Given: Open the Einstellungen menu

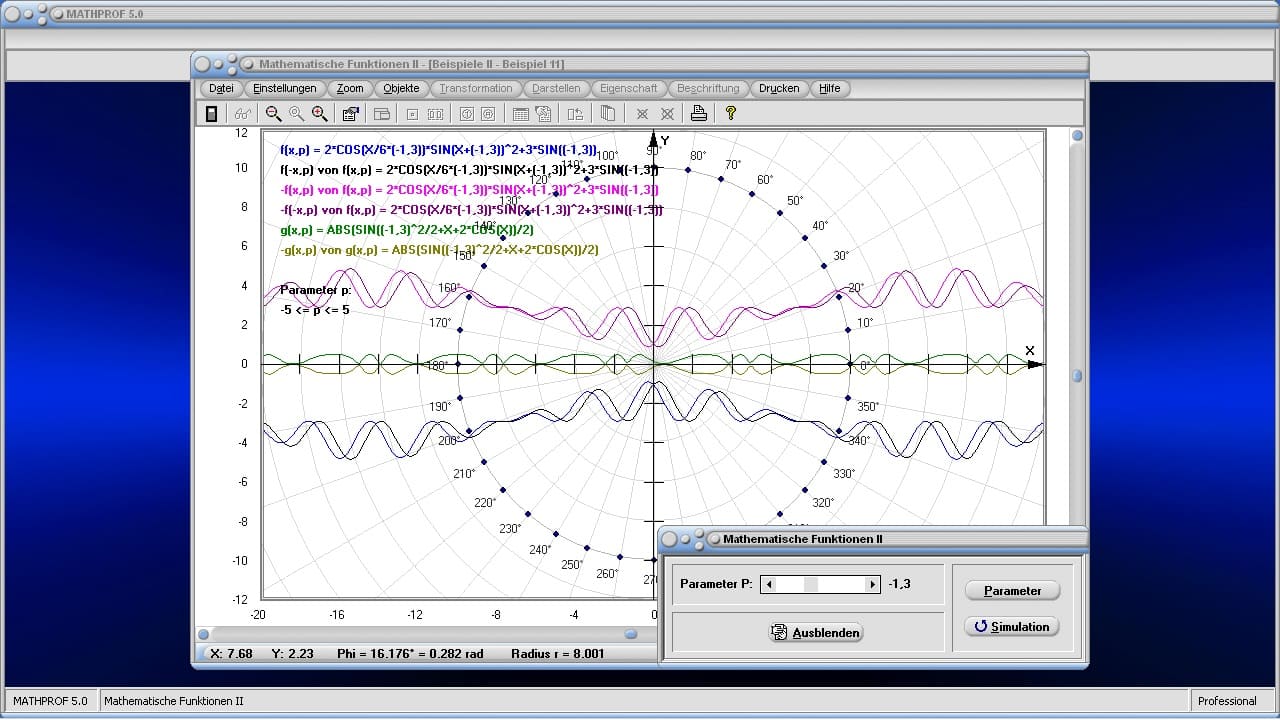Looking at the screenshot, I should tap(284, 88).
